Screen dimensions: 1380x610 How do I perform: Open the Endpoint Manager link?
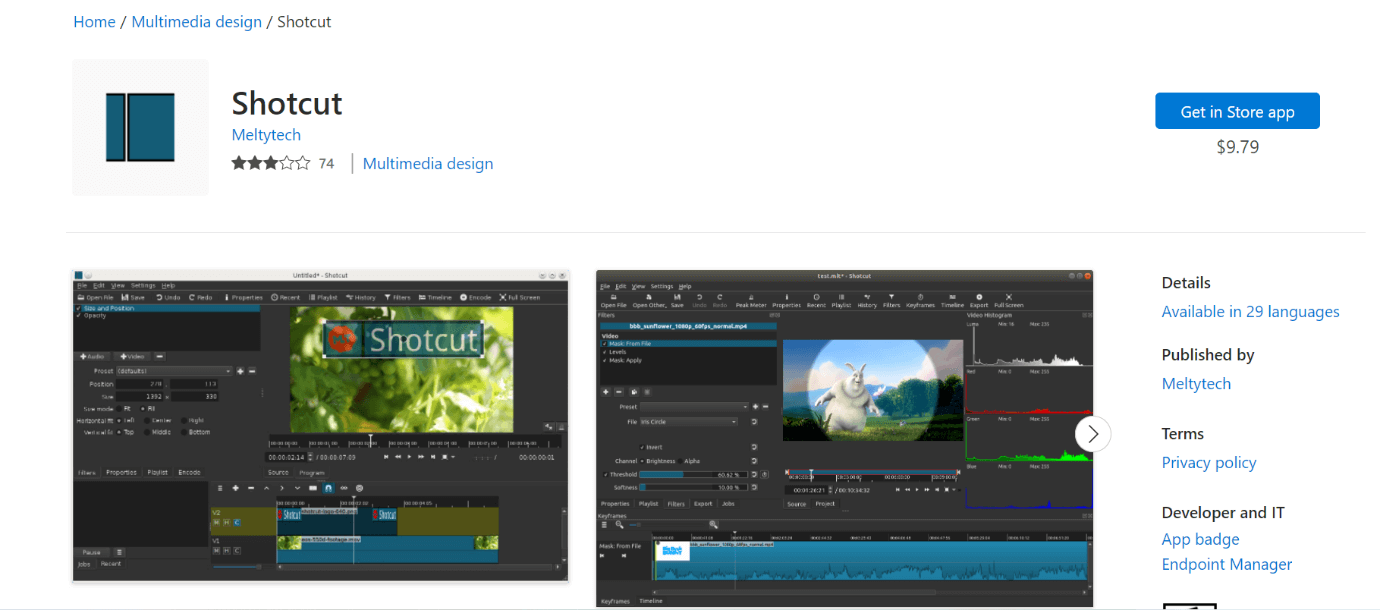[x=1227, y=565]
